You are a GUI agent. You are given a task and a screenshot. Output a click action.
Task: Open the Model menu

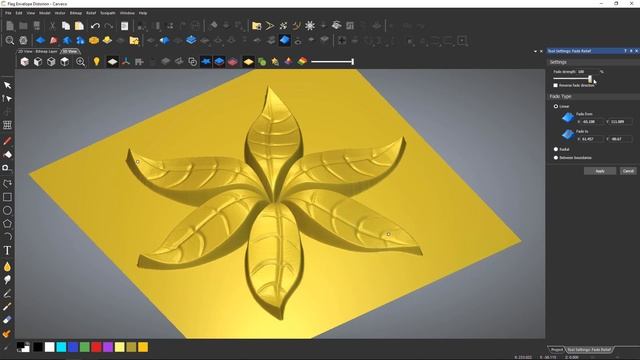click(44, 13)
